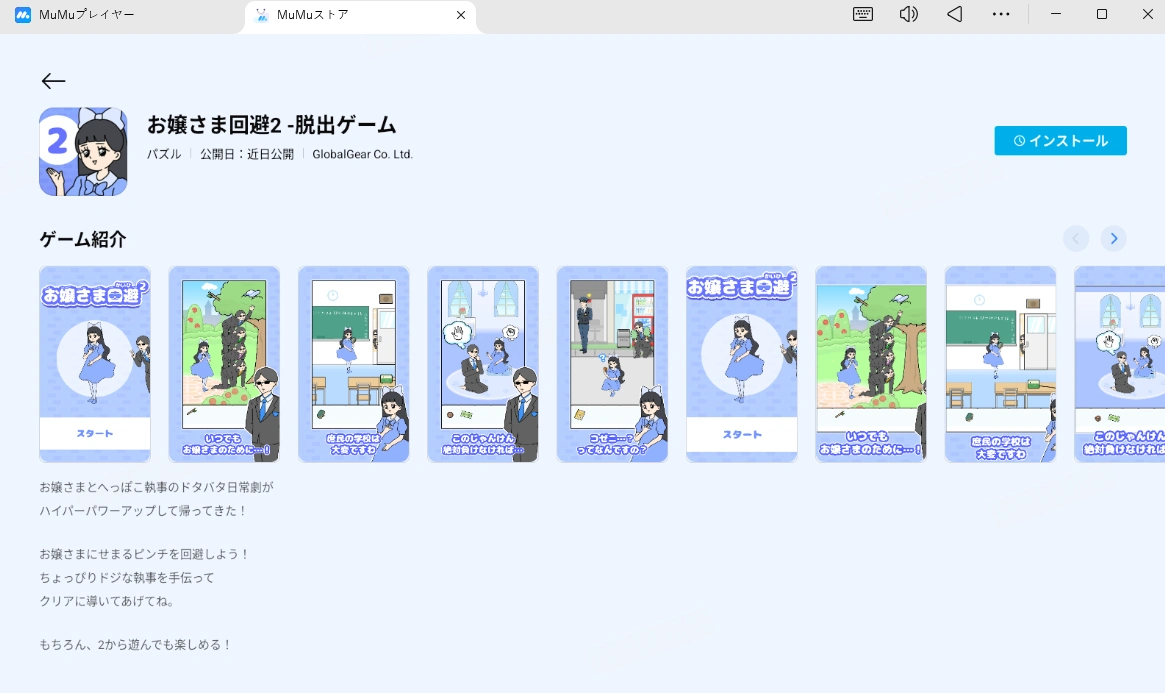Click the 公開日：近日公開 text

coord(247,154)
